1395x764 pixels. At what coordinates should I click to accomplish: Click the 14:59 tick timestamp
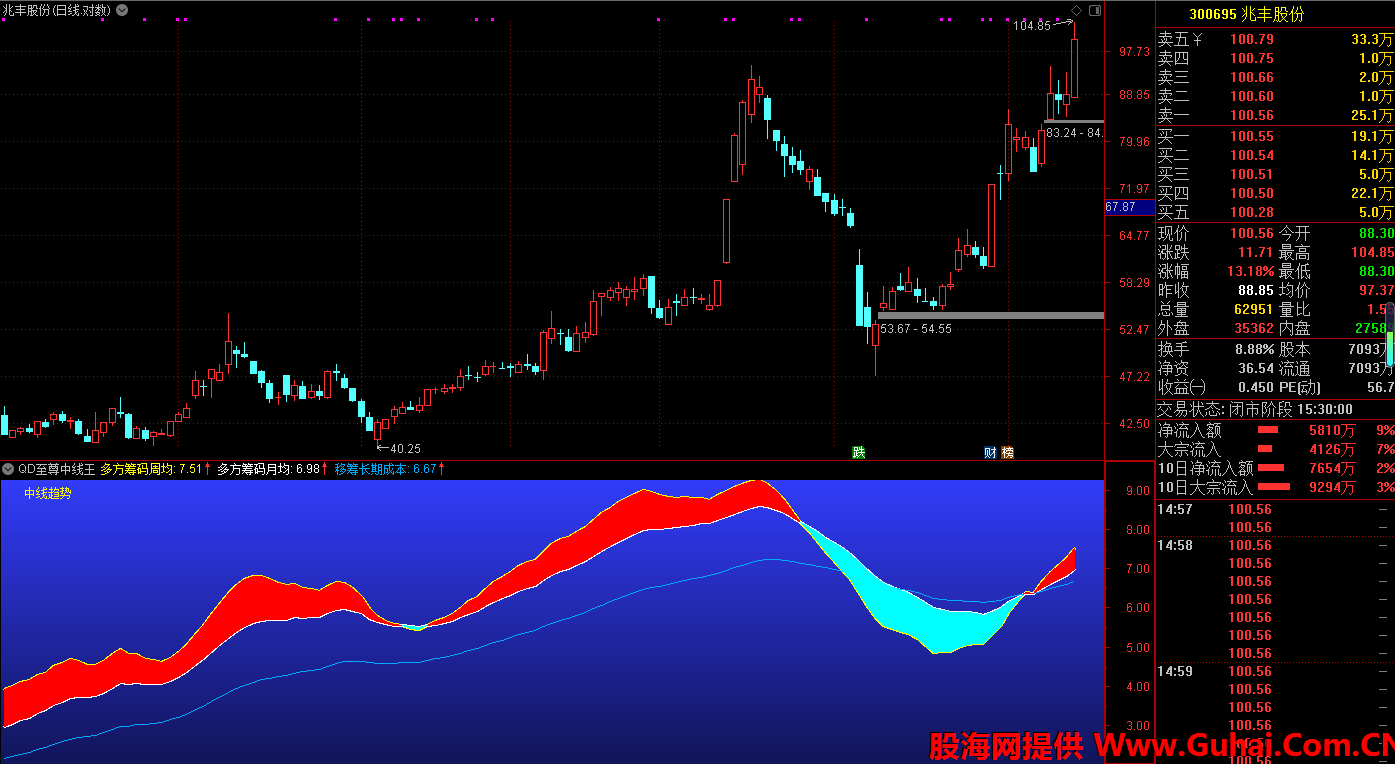(x=1175, y=672)
